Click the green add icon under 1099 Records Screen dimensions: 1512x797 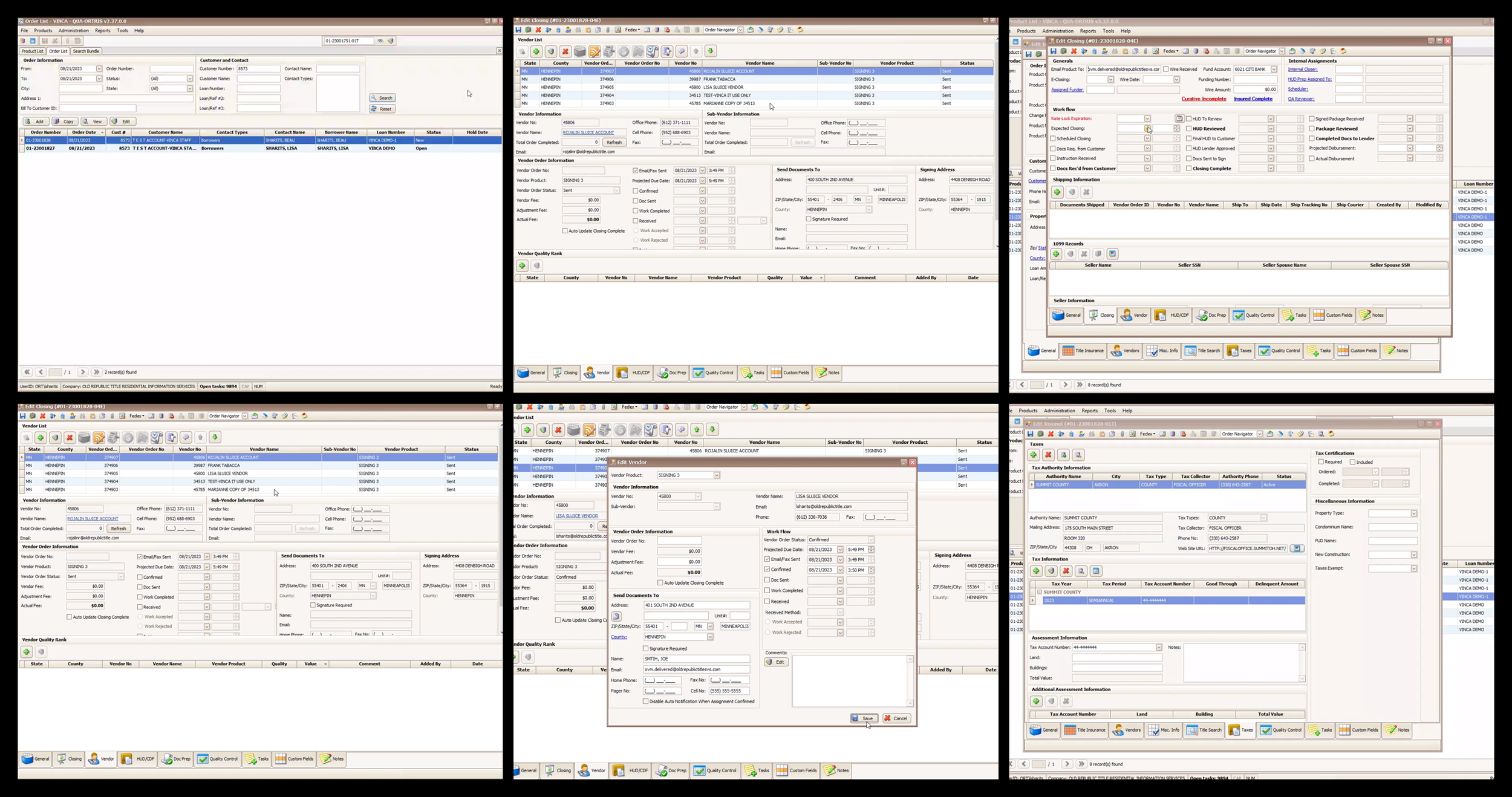click(1056, 254)
